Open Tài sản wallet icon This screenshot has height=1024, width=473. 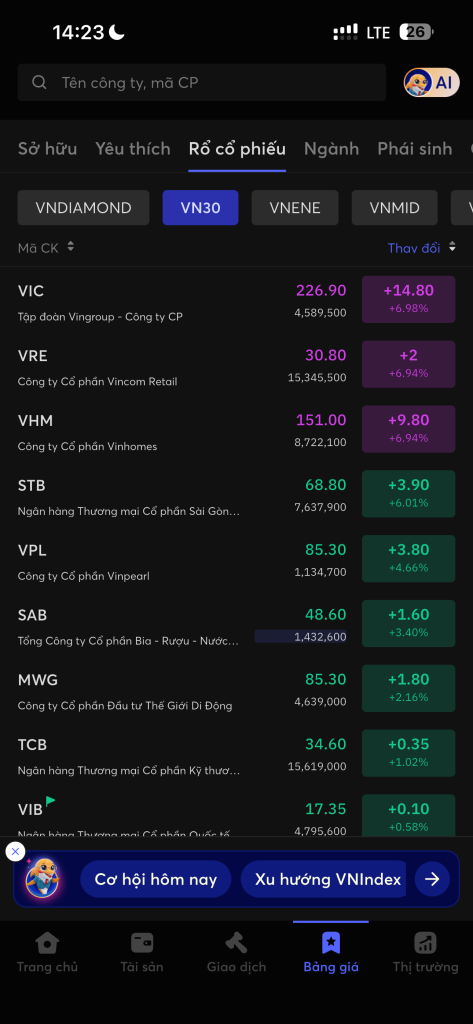coord(142,942)
